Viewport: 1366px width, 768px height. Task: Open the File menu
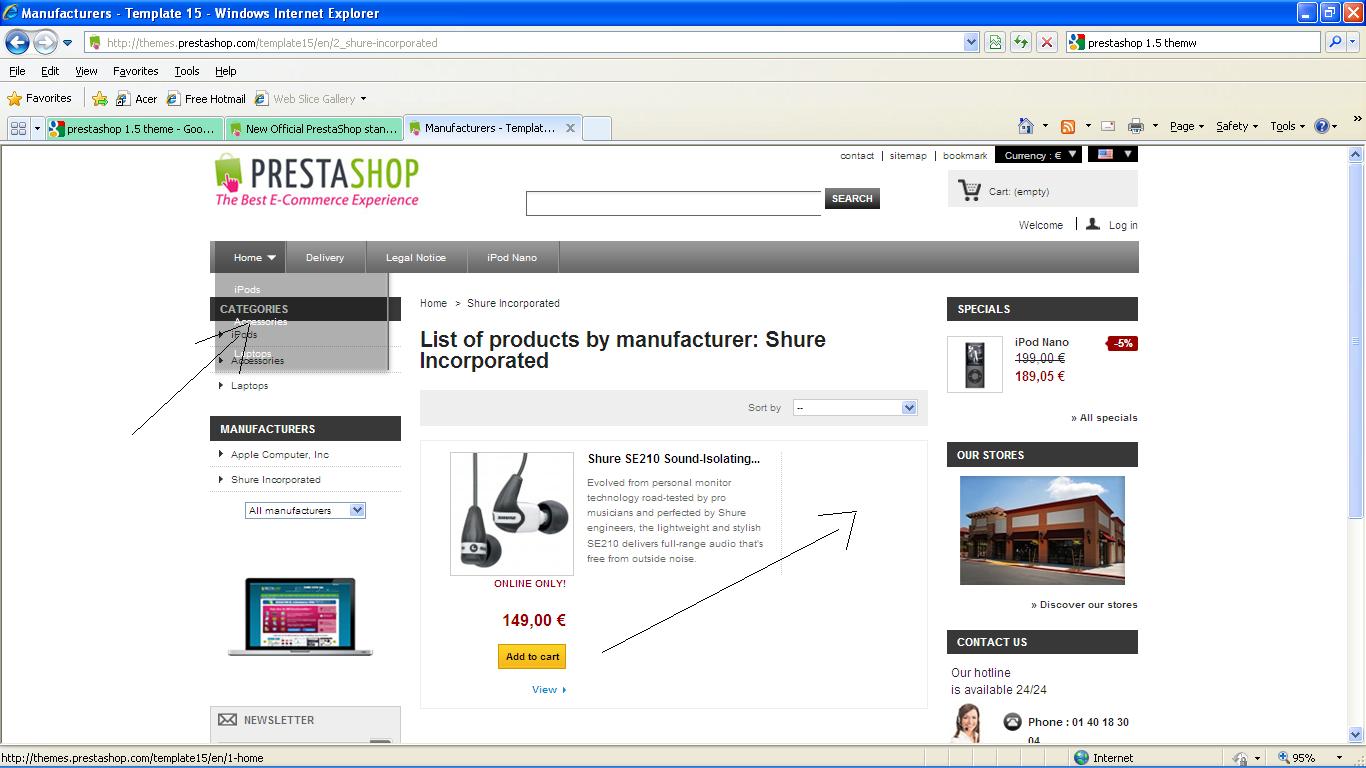[17, 71]
